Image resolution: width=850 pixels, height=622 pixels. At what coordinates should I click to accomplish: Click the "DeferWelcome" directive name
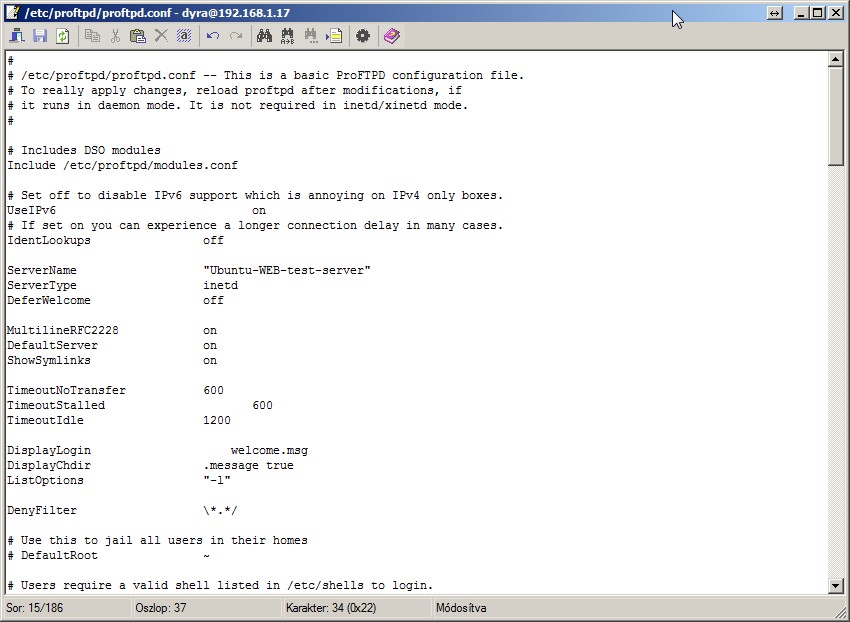[49, 300]
